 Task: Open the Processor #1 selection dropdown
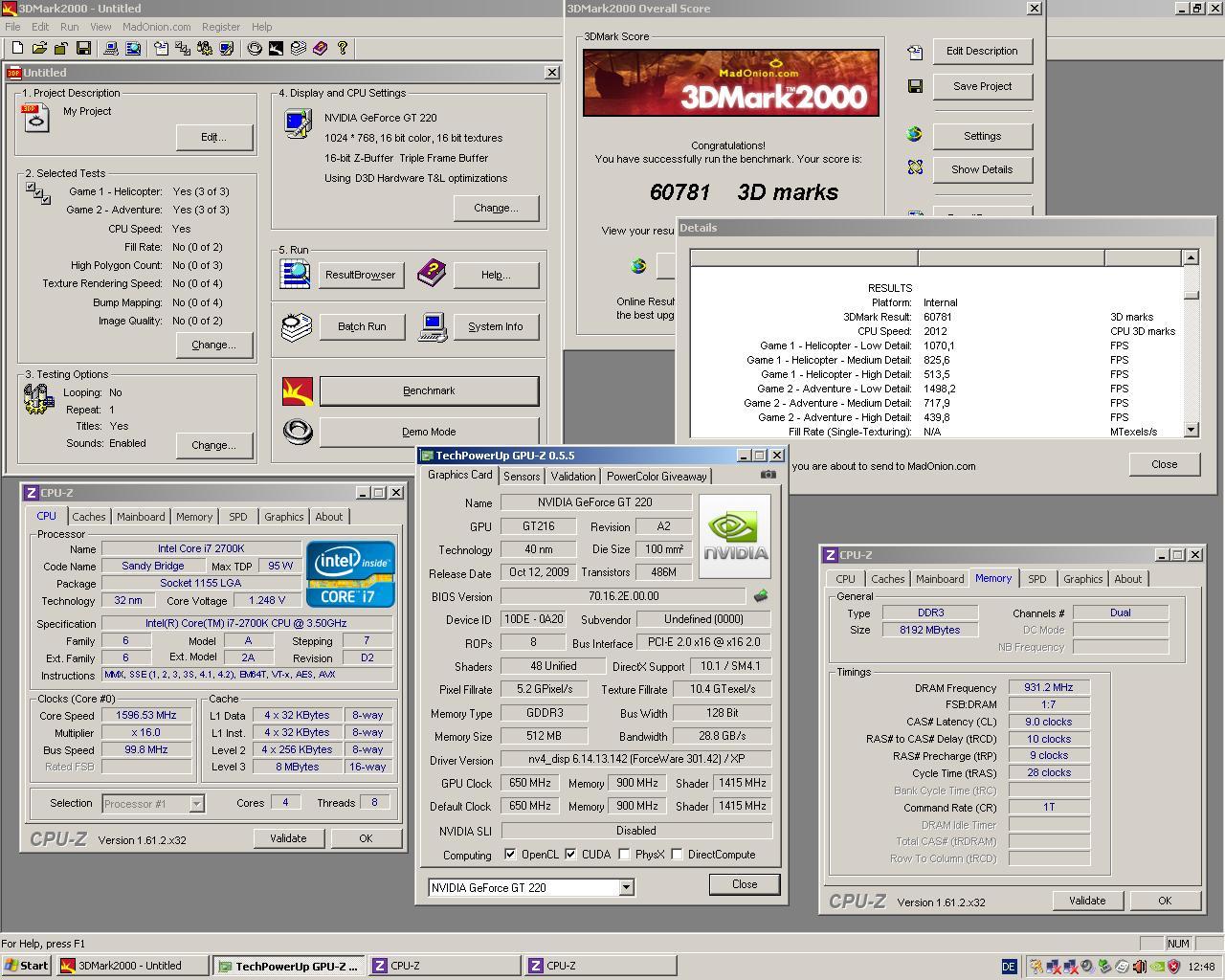click(x=196, y=804)
